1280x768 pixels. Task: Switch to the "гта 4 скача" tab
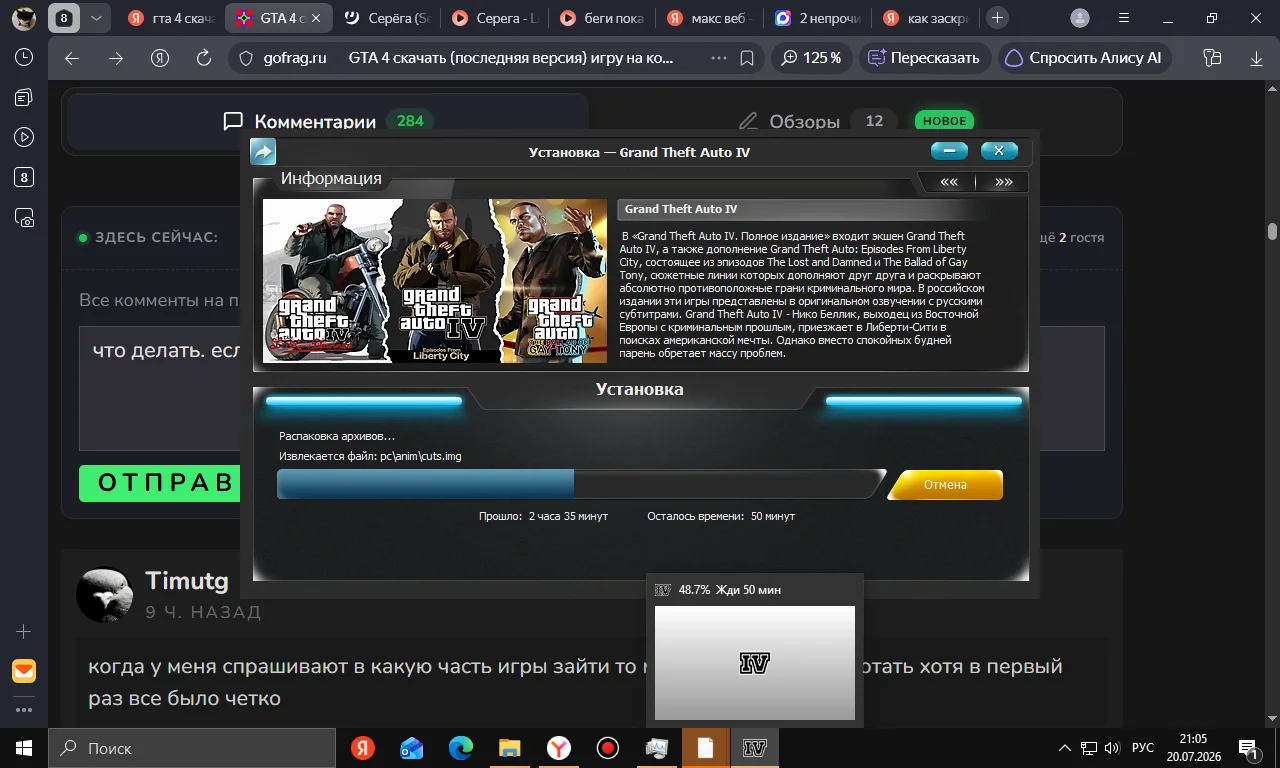[x=172, y=18]
